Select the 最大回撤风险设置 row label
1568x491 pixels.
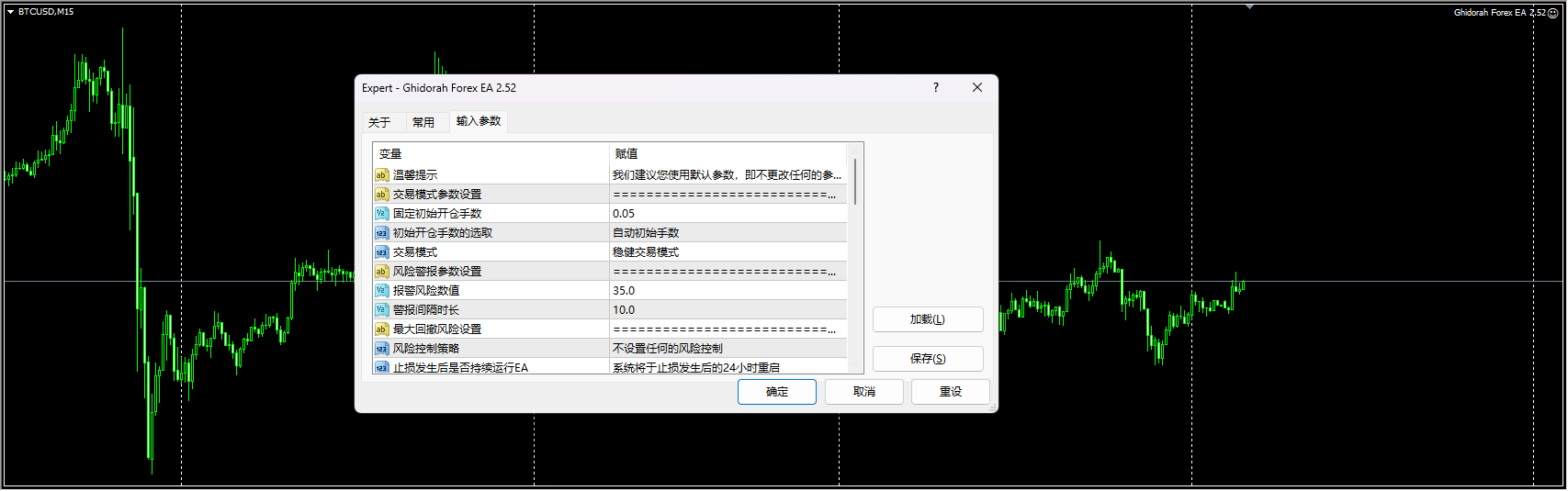tap(437, 329)
